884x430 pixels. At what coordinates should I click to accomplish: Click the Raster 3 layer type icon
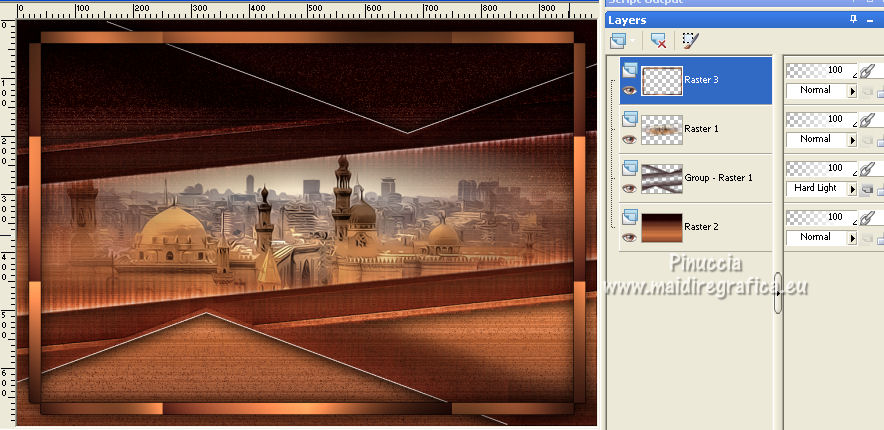tap(630, 70)
